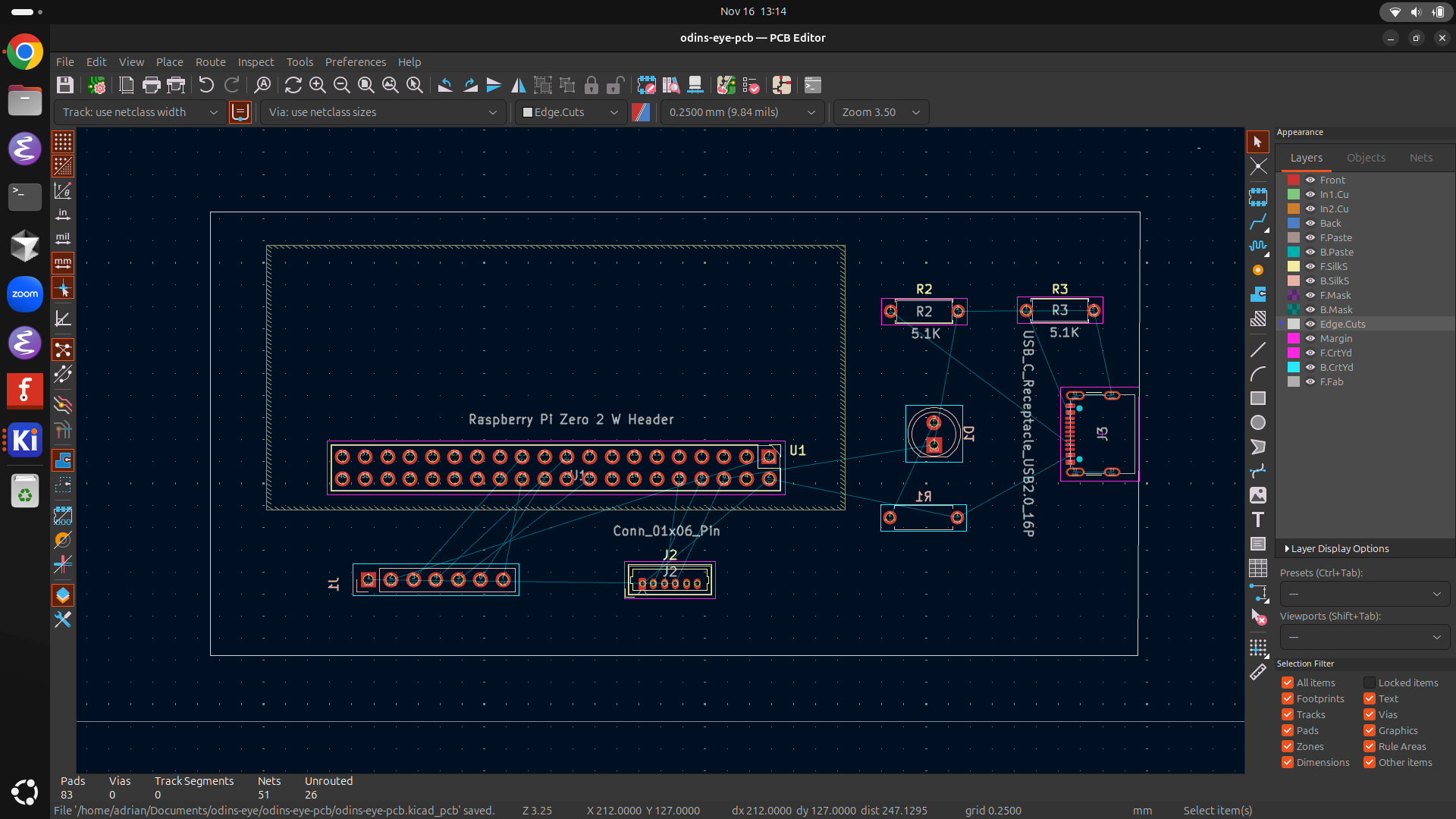This screenshot has width=1456, height=819.
Task: Open KiCad from the Ubuntu dock
Action: 24,440
